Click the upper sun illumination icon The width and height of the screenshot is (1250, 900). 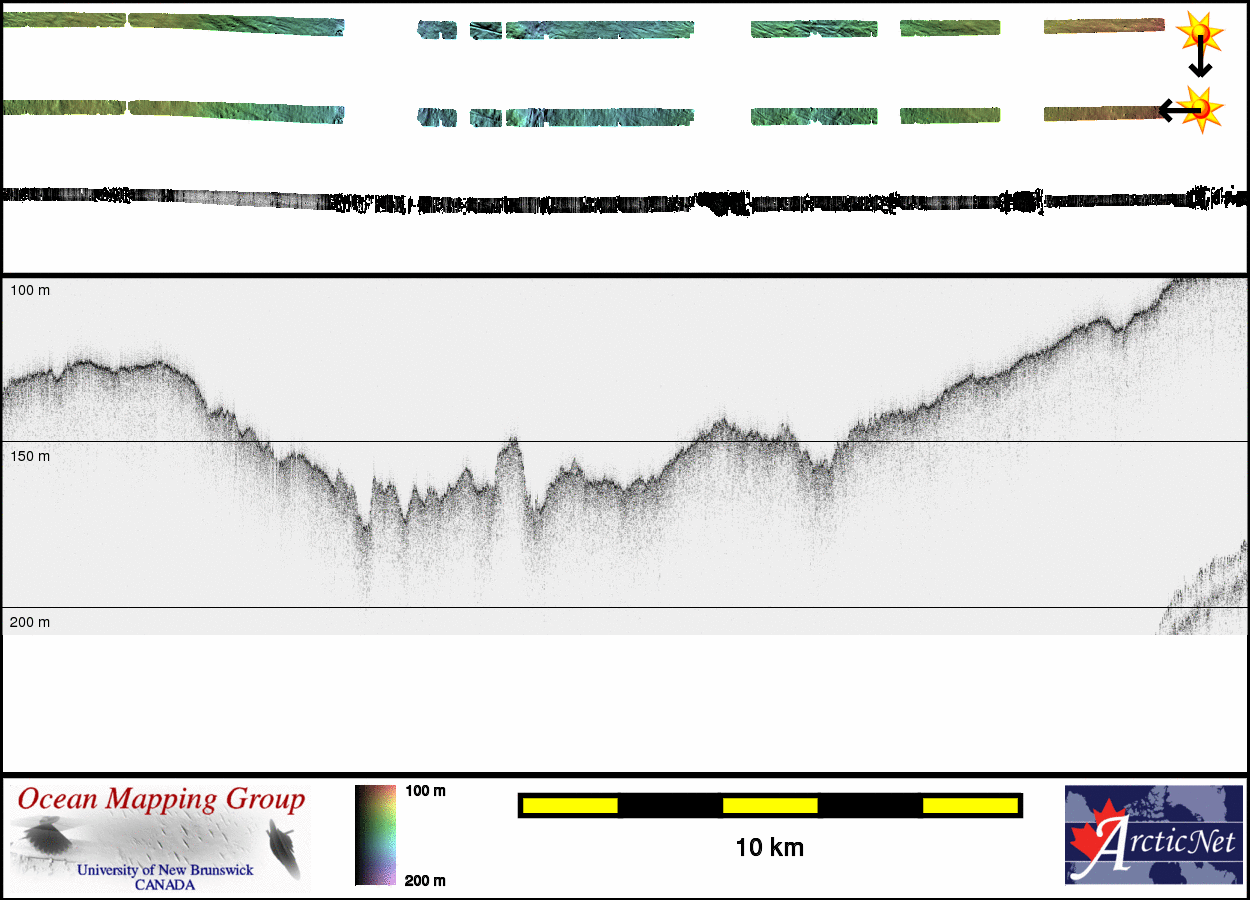point(1200,33)
